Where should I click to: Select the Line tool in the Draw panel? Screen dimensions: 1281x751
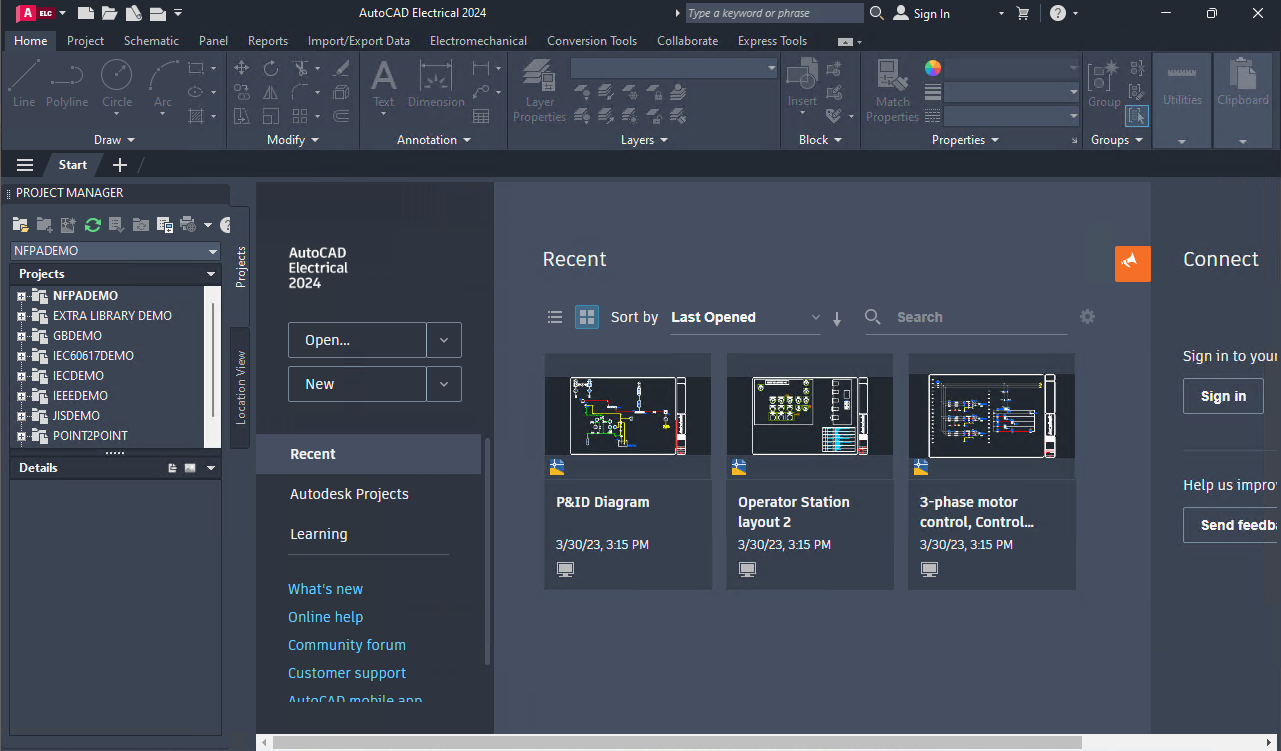pyautogui.click(x=24, y=82)
